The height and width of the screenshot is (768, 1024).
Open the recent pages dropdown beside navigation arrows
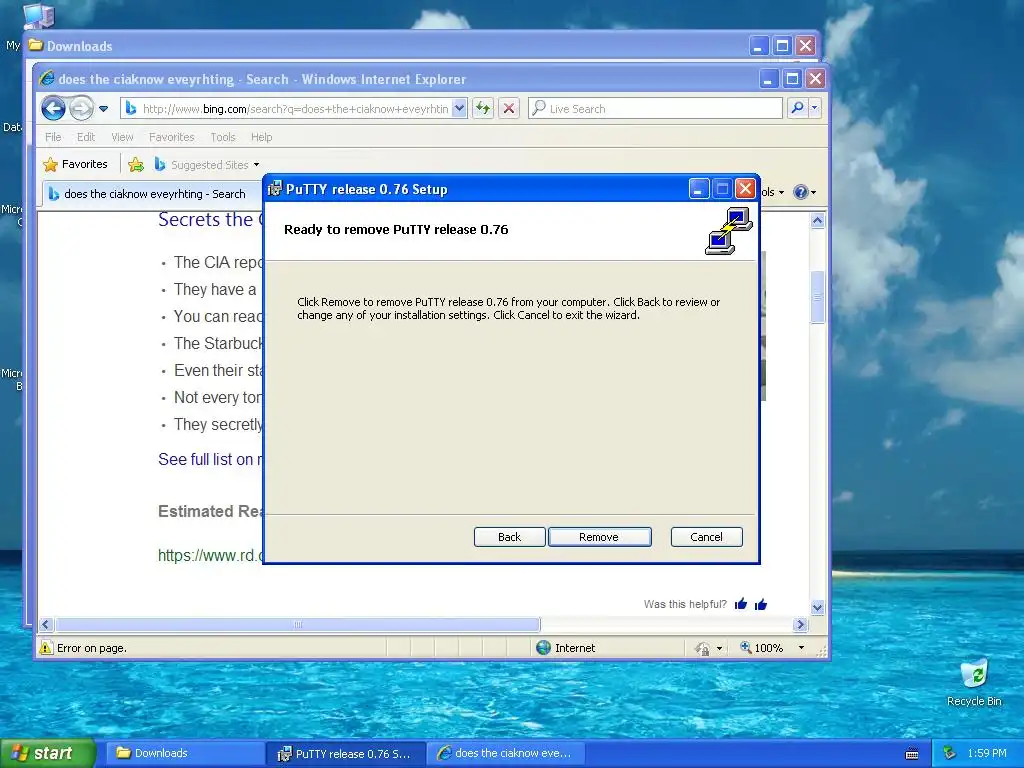[103, 109]
